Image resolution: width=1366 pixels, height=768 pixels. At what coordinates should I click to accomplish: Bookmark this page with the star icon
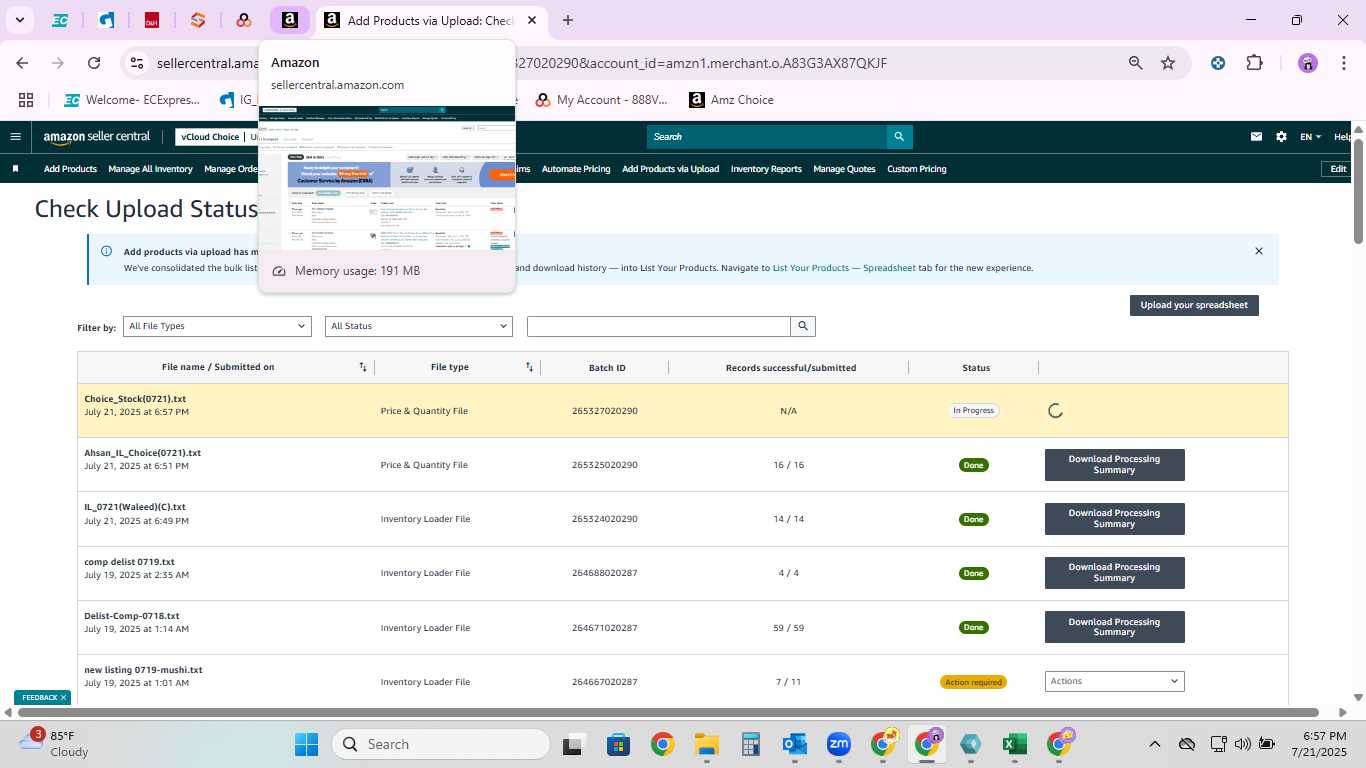(1168, 63)
